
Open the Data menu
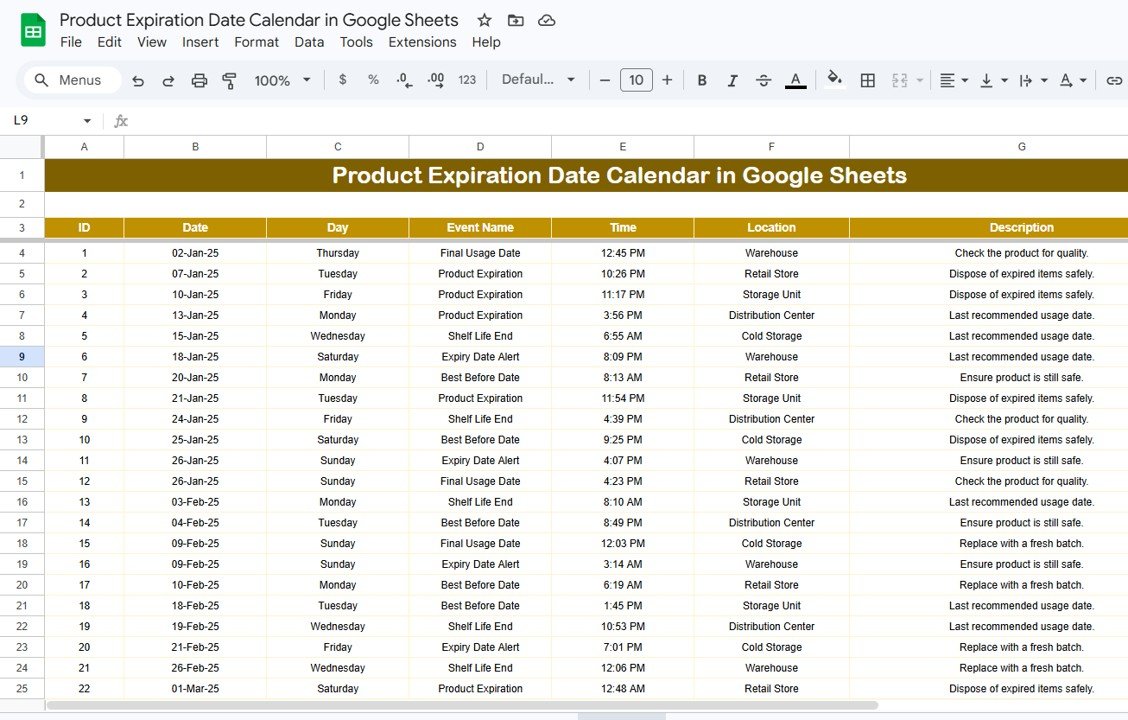pos(309,42)
